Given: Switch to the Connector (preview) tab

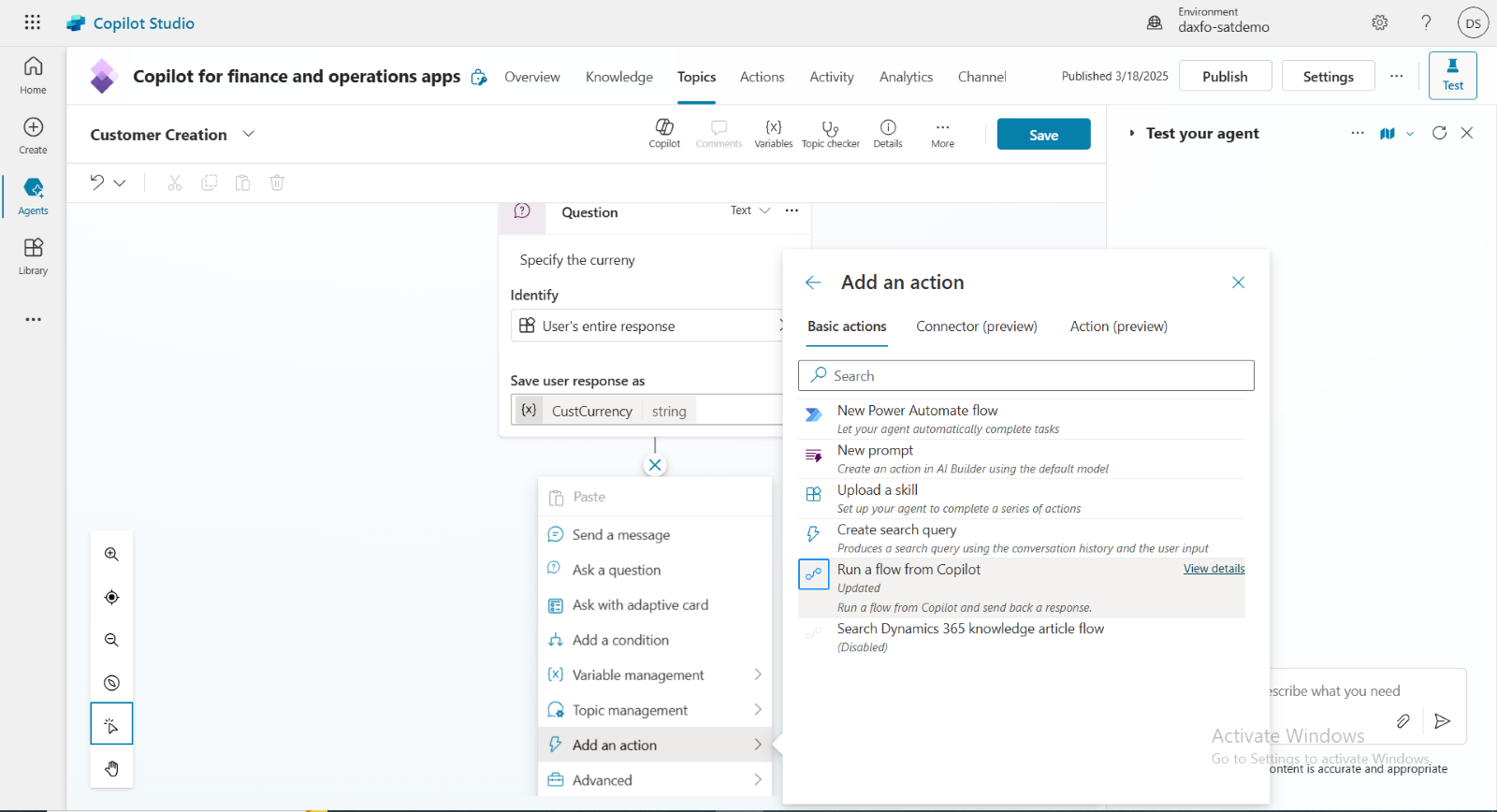Looking at the screenshot, I should 976,326.
